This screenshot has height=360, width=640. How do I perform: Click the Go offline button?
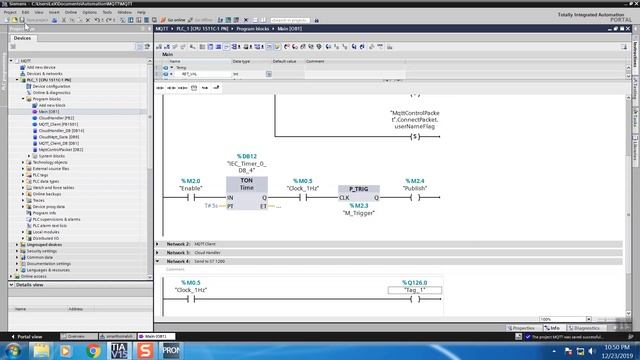click(x=200, y=20)
